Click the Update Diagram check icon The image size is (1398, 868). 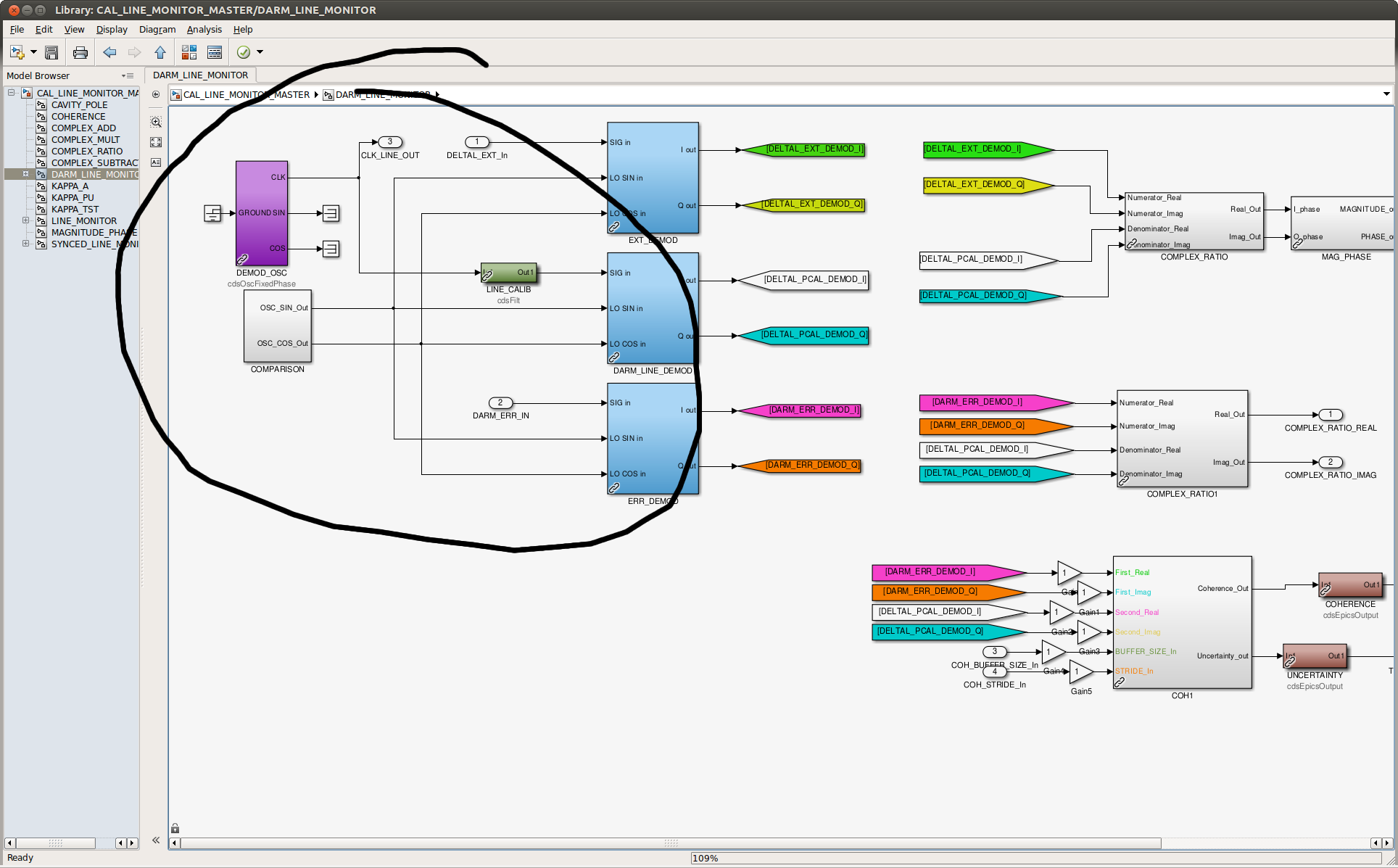pos(244,52)
